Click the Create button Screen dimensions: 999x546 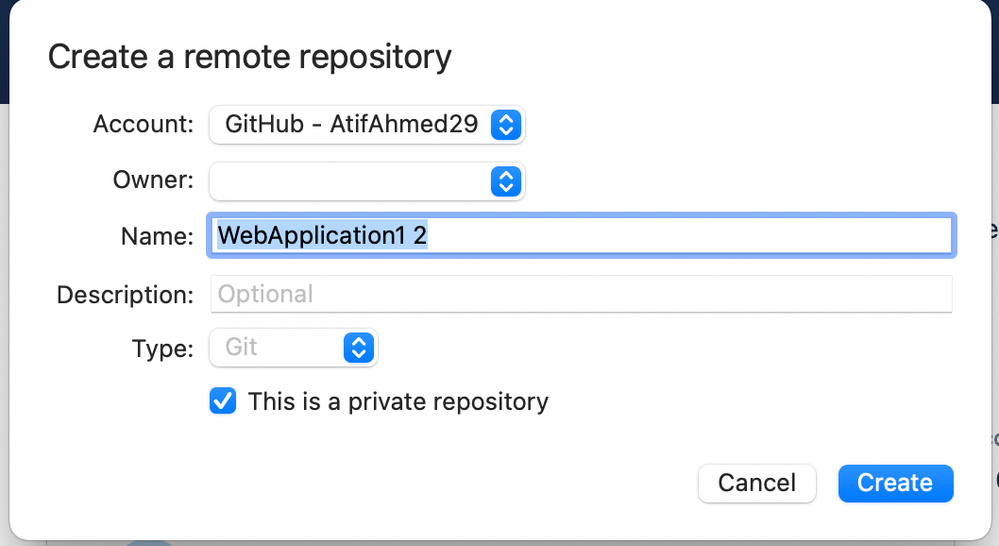896,484
